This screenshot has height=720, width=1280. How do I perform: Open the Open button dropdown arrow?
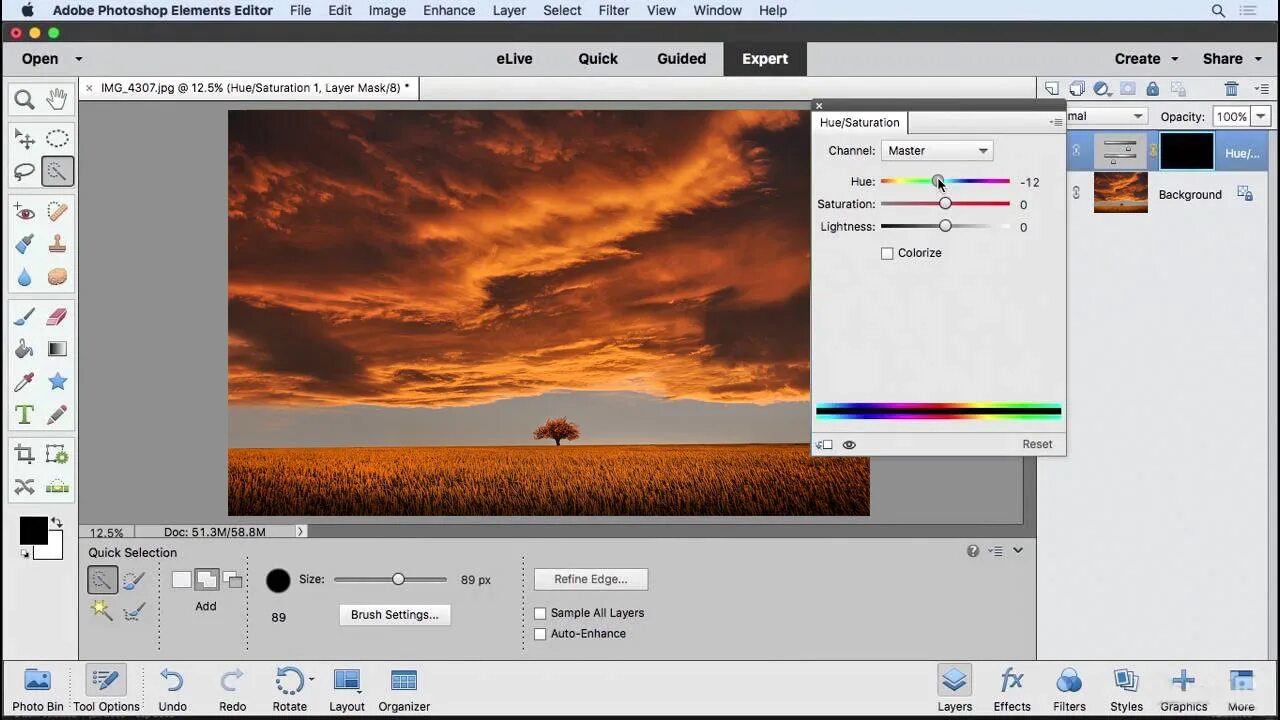point(78,58)
